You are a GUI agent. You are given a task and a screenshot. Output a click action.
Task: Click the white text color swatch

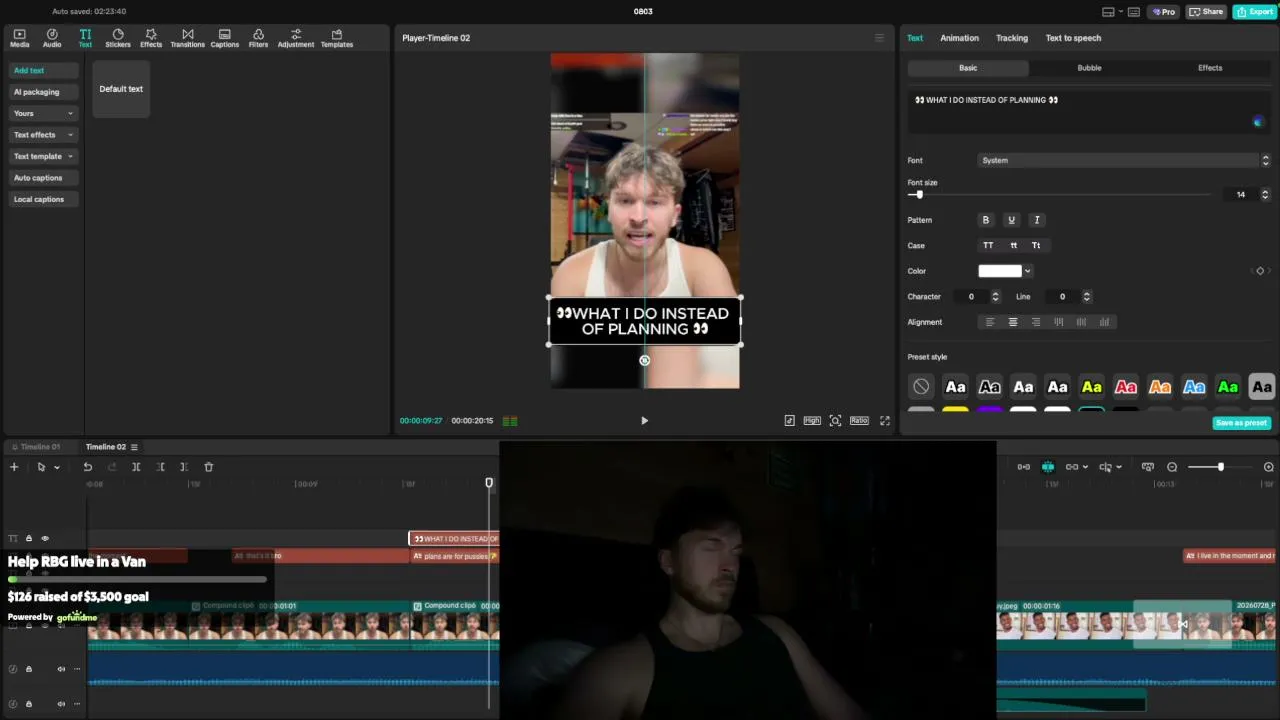pyautogui.click(x=1000, y=271)
